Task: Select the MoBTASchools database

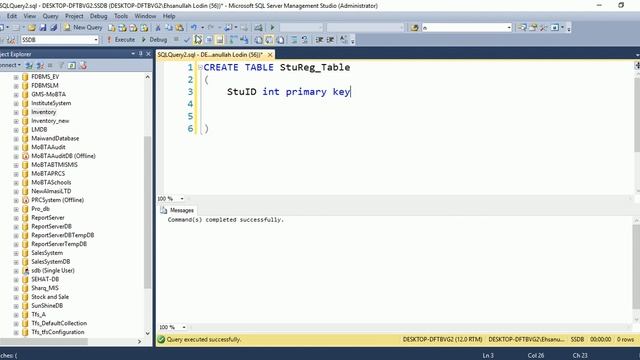Action: tap(51, 182)
